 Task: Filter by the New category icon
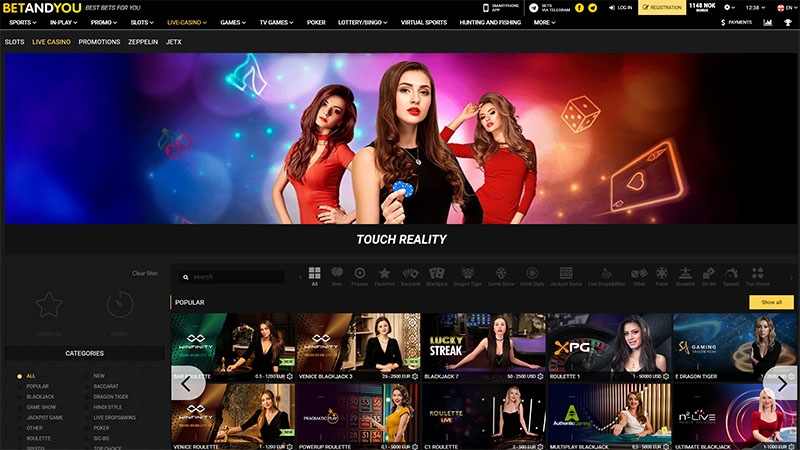(337, 276)
